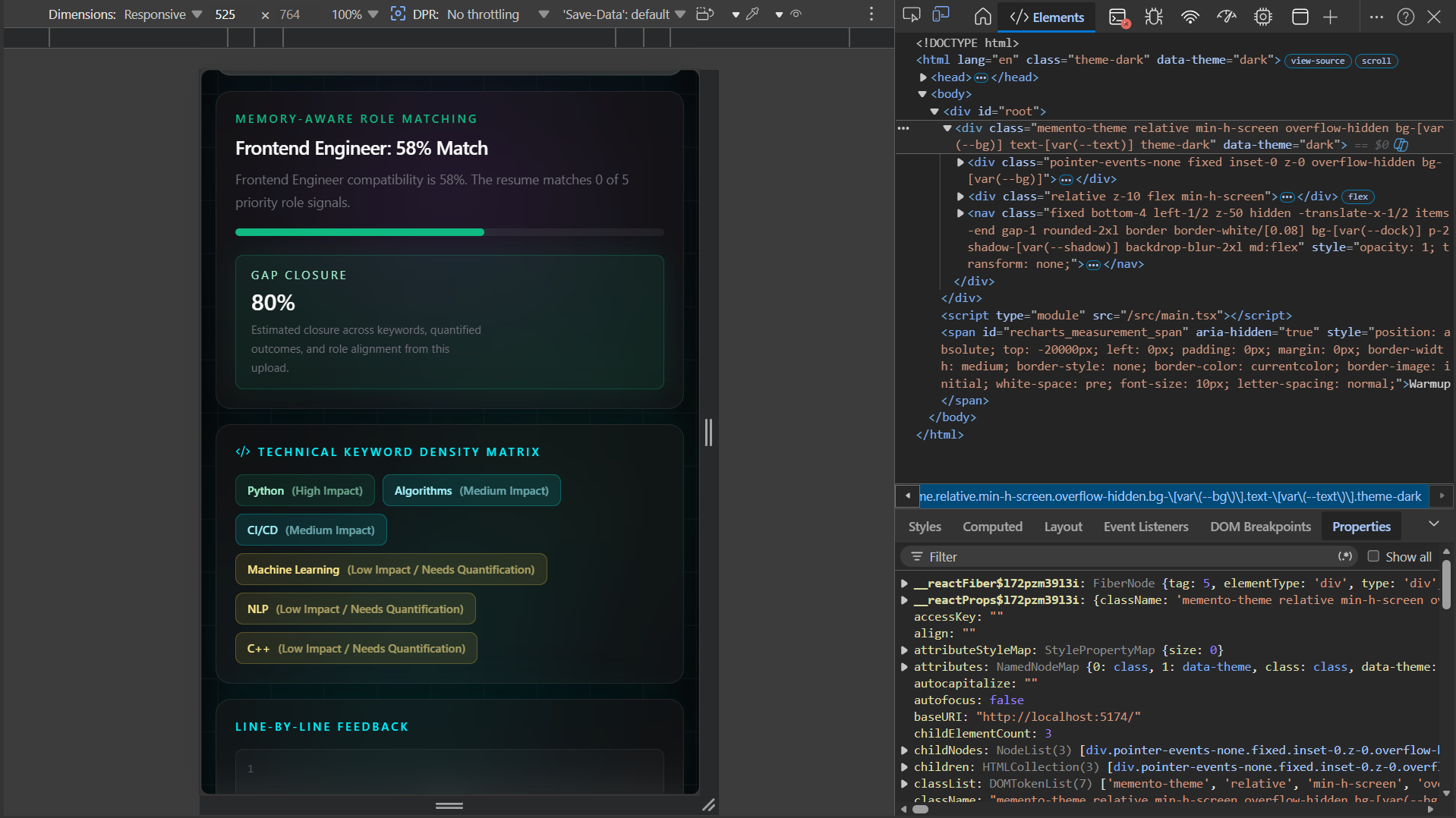Open the Memory chip tool
Image resolution: width=1456 pixels, height=818 pixels.
(1263, 17)
